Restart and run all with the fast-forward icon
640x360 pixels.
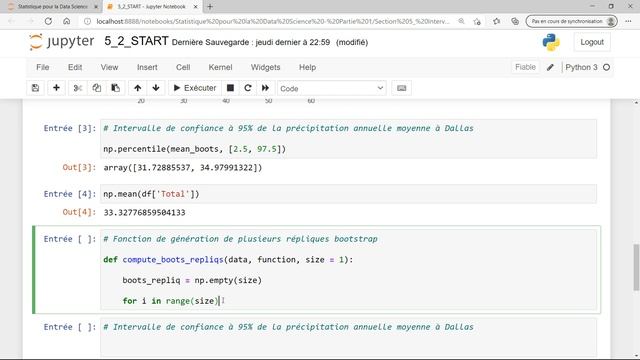265,88
